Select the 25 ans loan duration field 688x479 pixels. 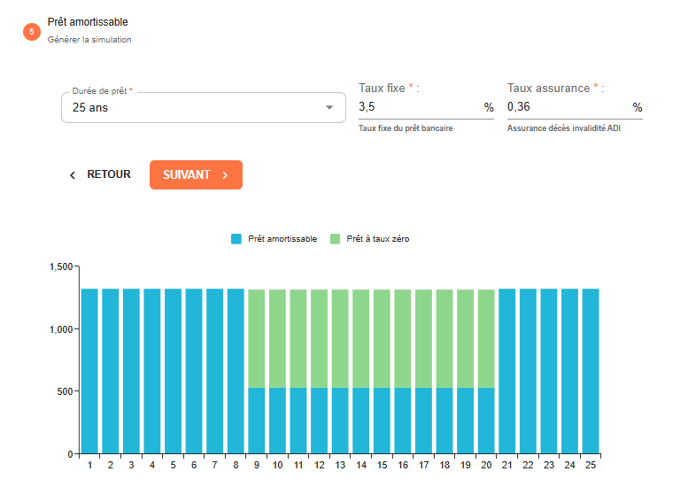tap(190, 108)
